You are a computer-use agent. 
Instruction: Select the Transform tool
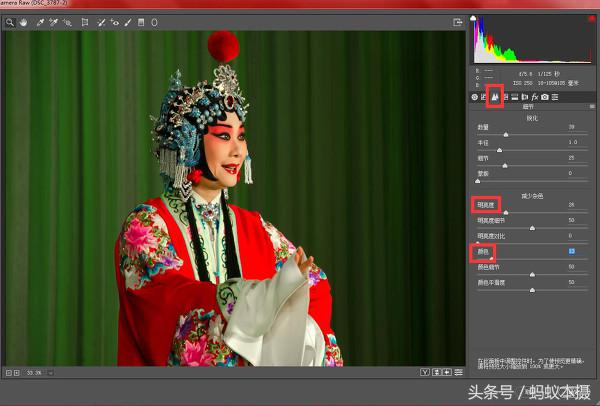pos(85,23)
